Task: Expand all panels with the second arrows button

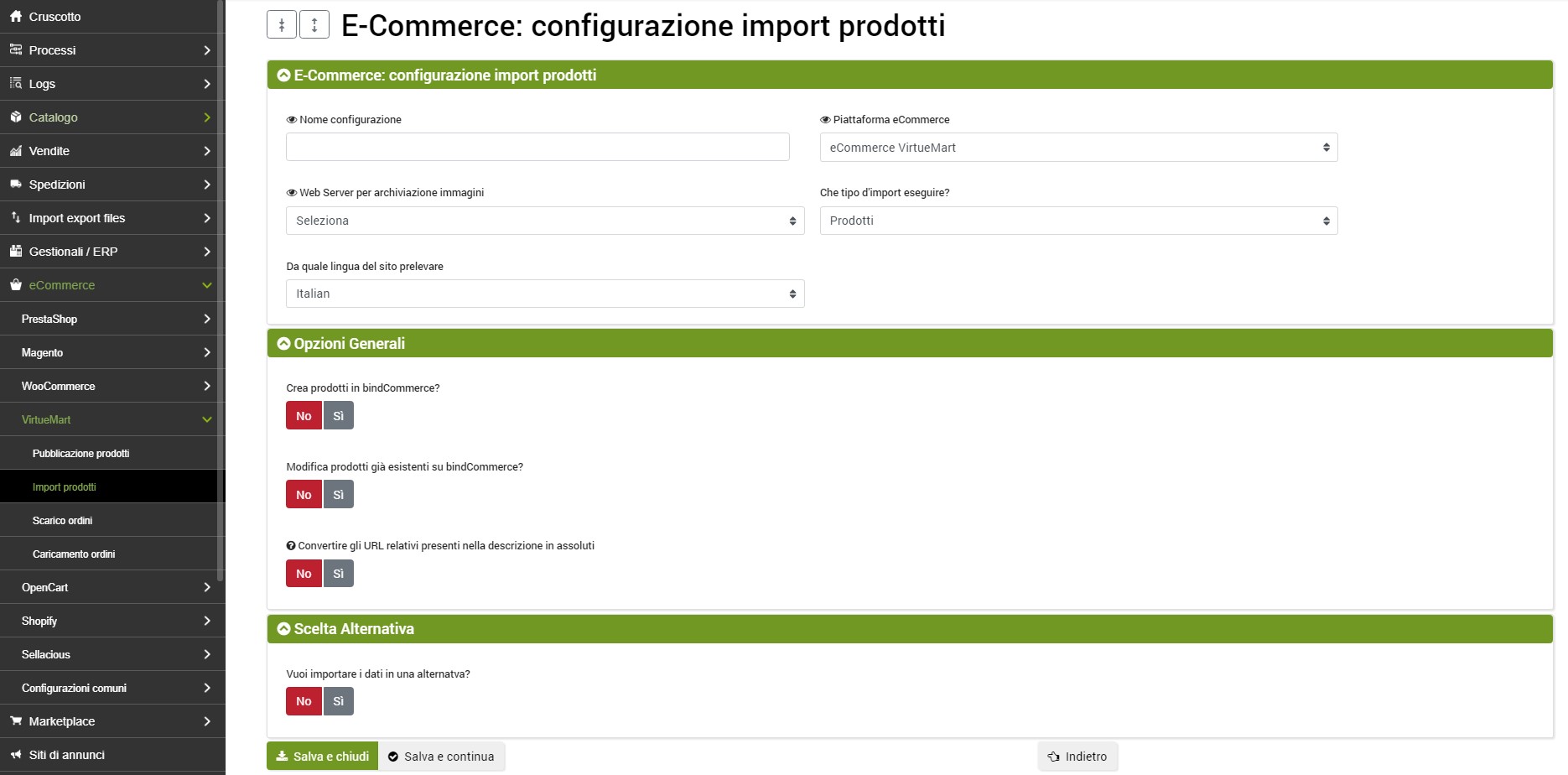Action: [x=314, y=25]
